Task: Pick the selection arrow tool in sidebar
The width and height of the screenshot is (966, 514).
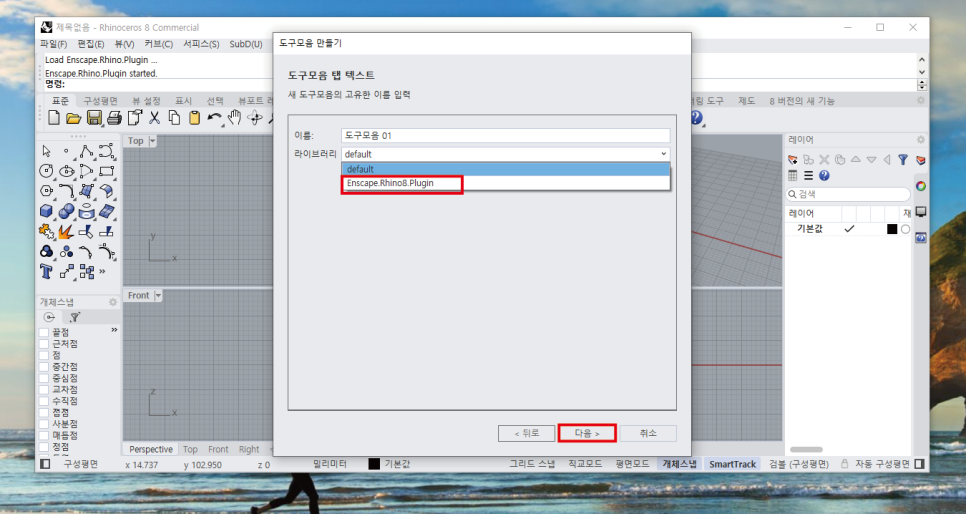Action: pyautogui.click(x=46, y=151)
